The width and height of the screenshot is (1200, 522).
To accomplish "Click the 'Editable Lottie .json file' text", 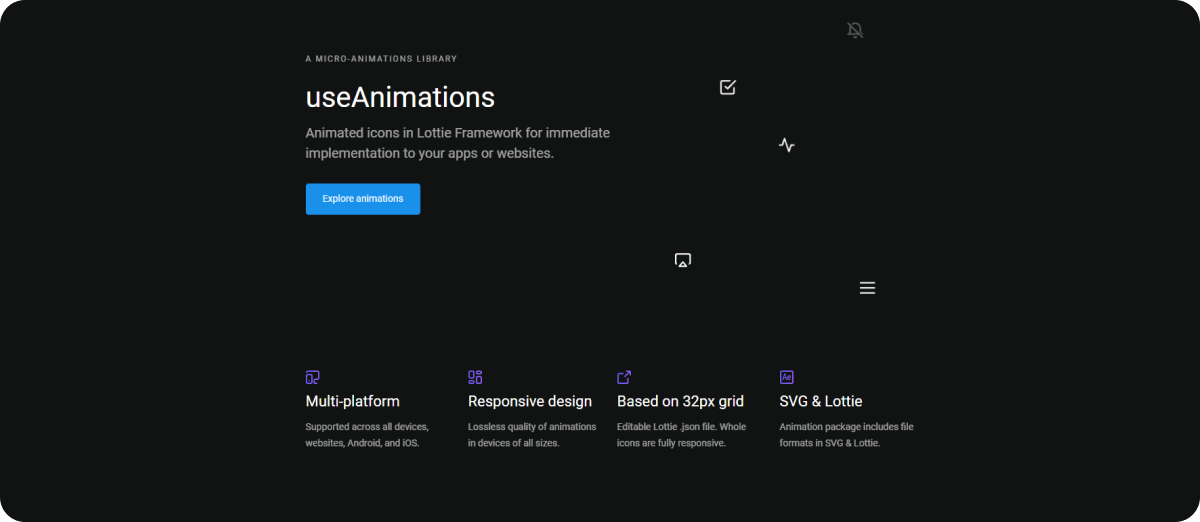I will (682, 434).
